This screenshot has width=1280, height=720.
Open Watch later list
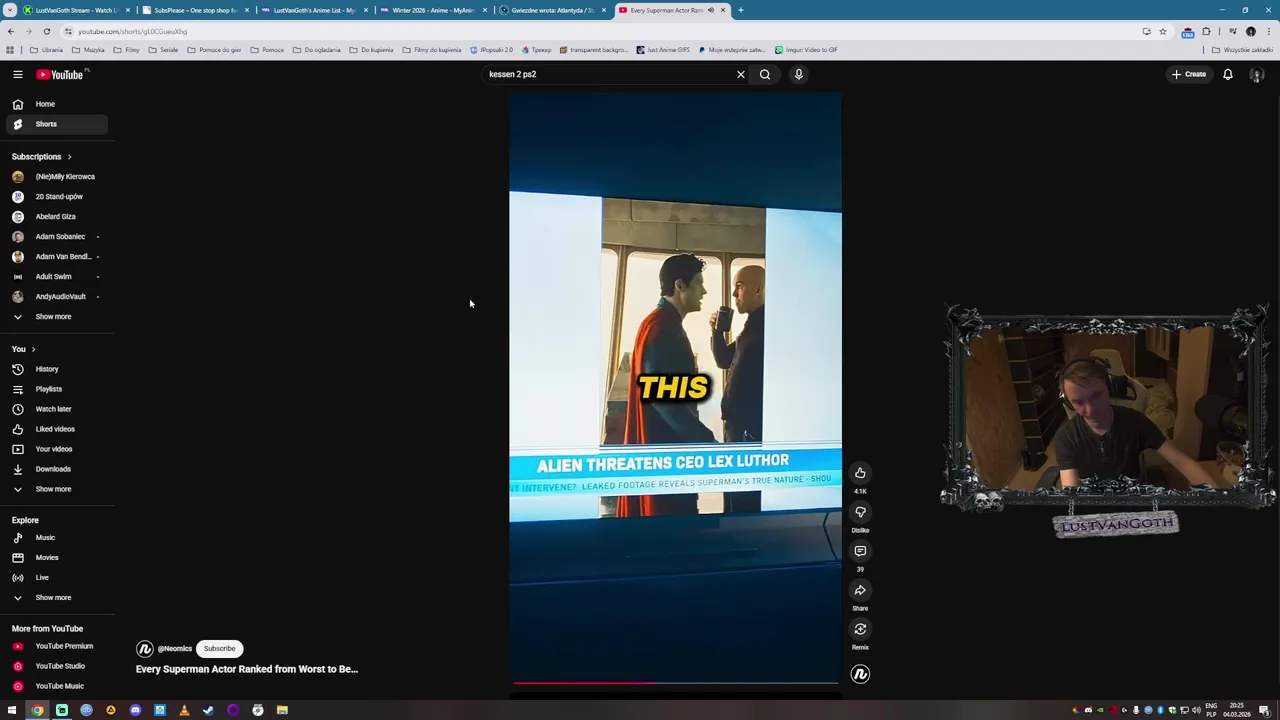click(55, 409)
